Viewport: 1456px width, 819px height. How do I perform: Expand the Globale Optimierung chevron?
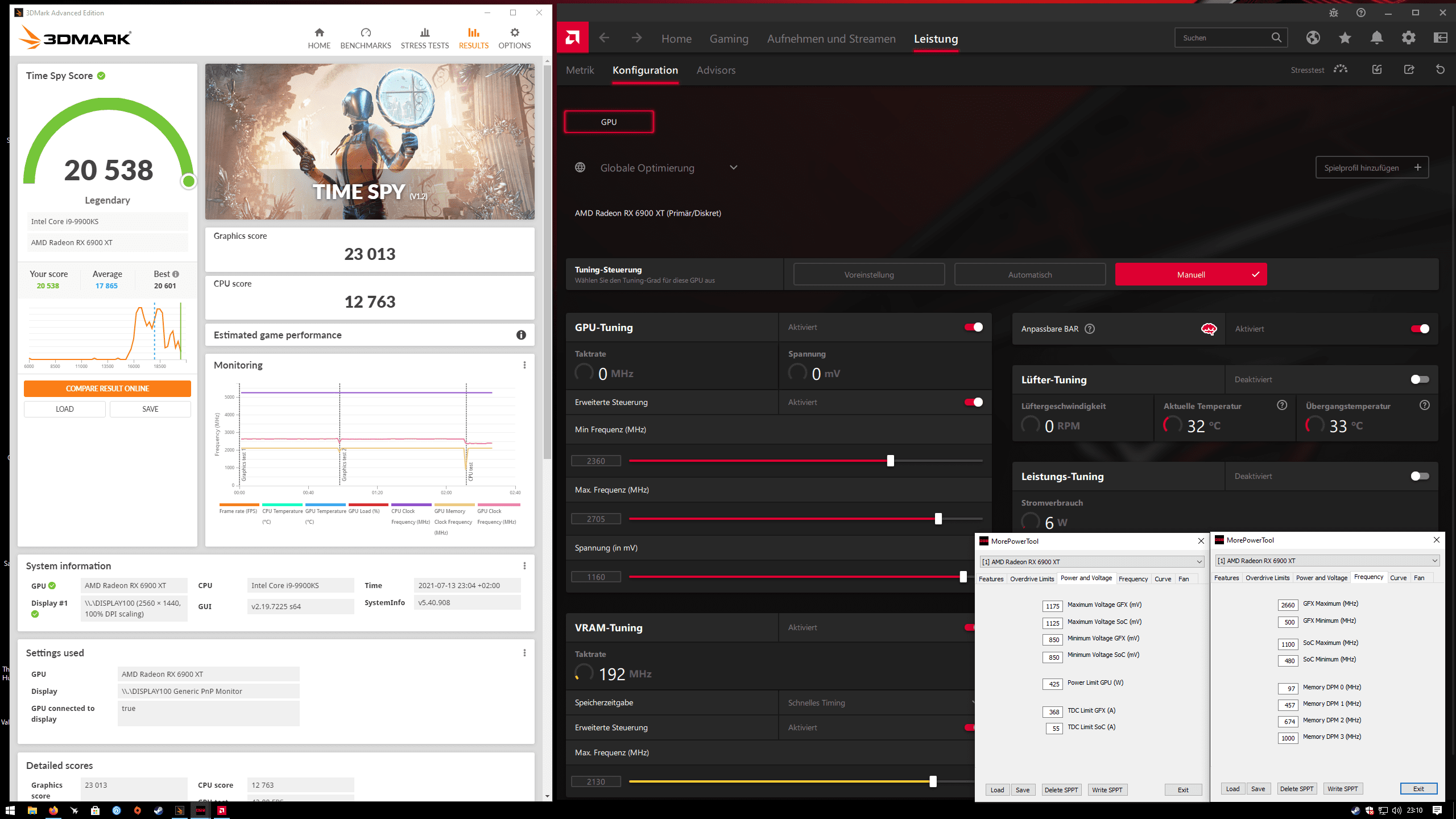click(734, 167)
